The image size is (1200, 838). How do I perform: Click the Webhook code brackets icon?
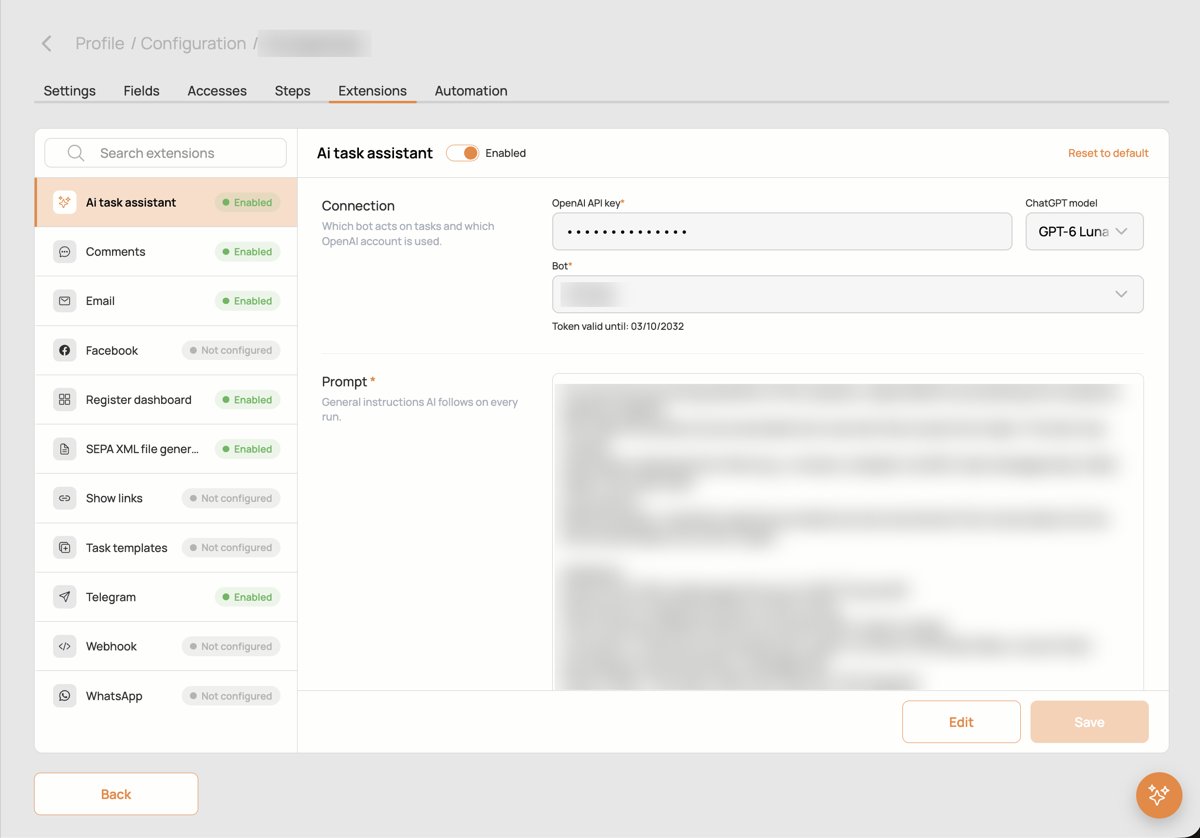(65, 646)
